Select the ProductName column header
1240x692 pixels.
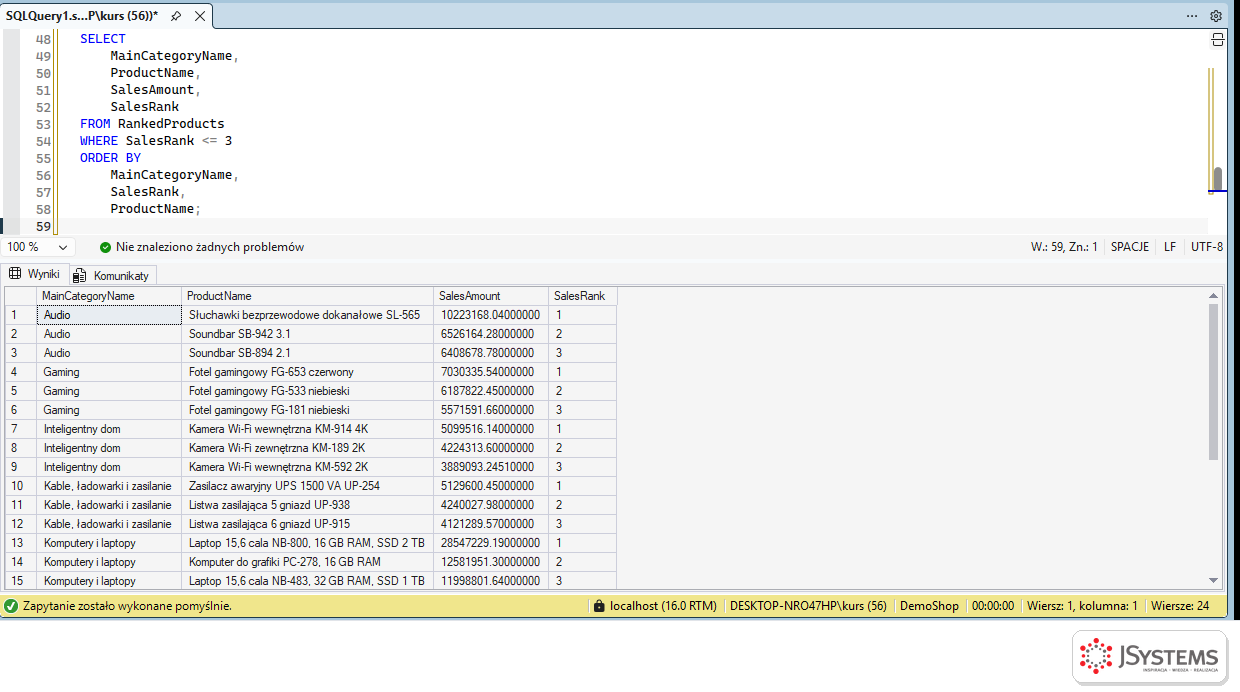[x=308, y=296]
